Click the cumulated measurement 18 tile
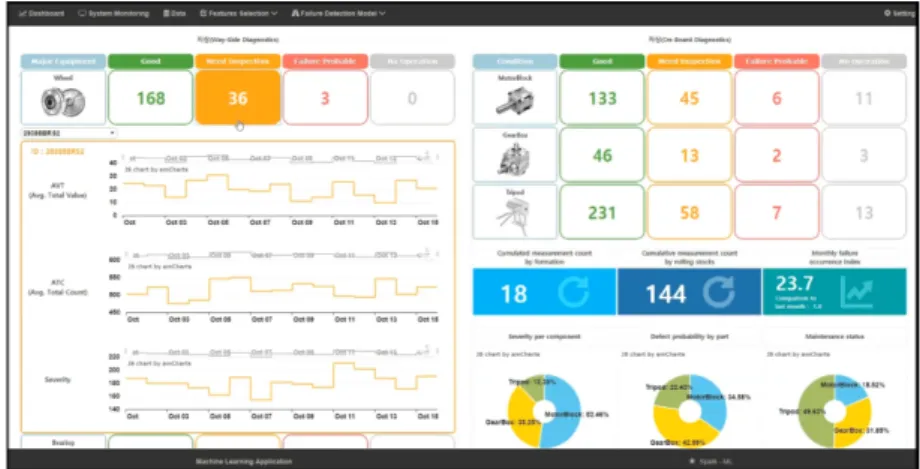920x469 pixels. click(x=544, y=292)
